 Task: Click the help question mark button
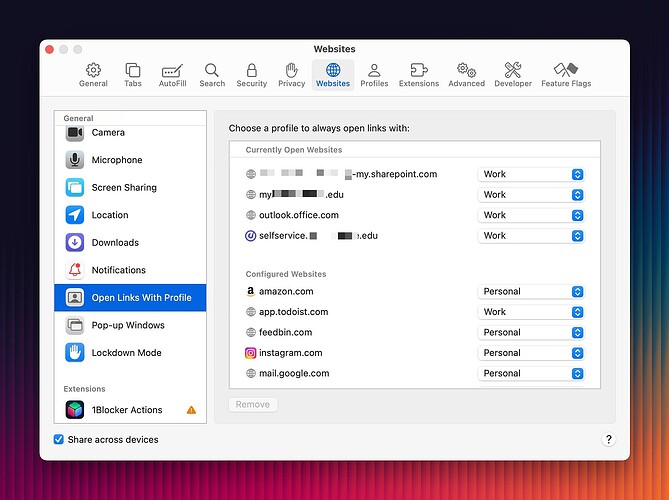(609, 439)
